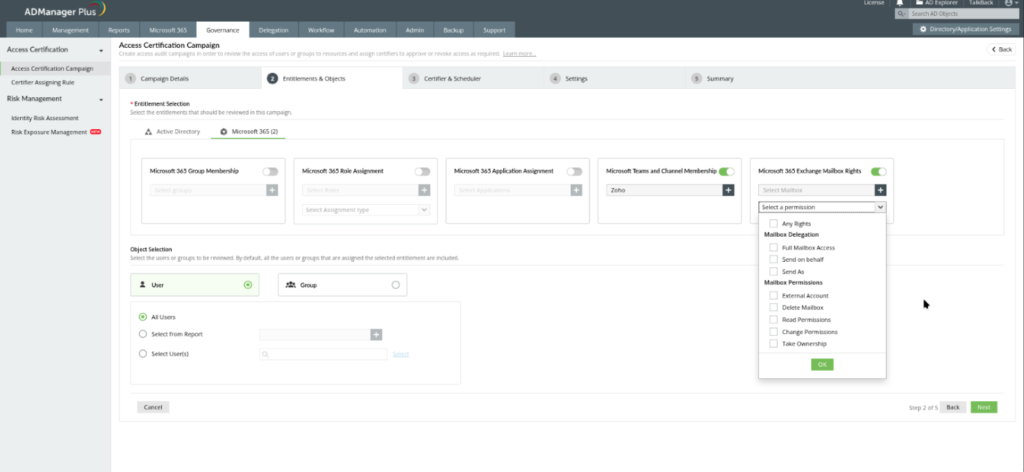Turn off Microsoft Teams and Channel Membership toggle
The image size is (1024, 472).
click(727, 172)
